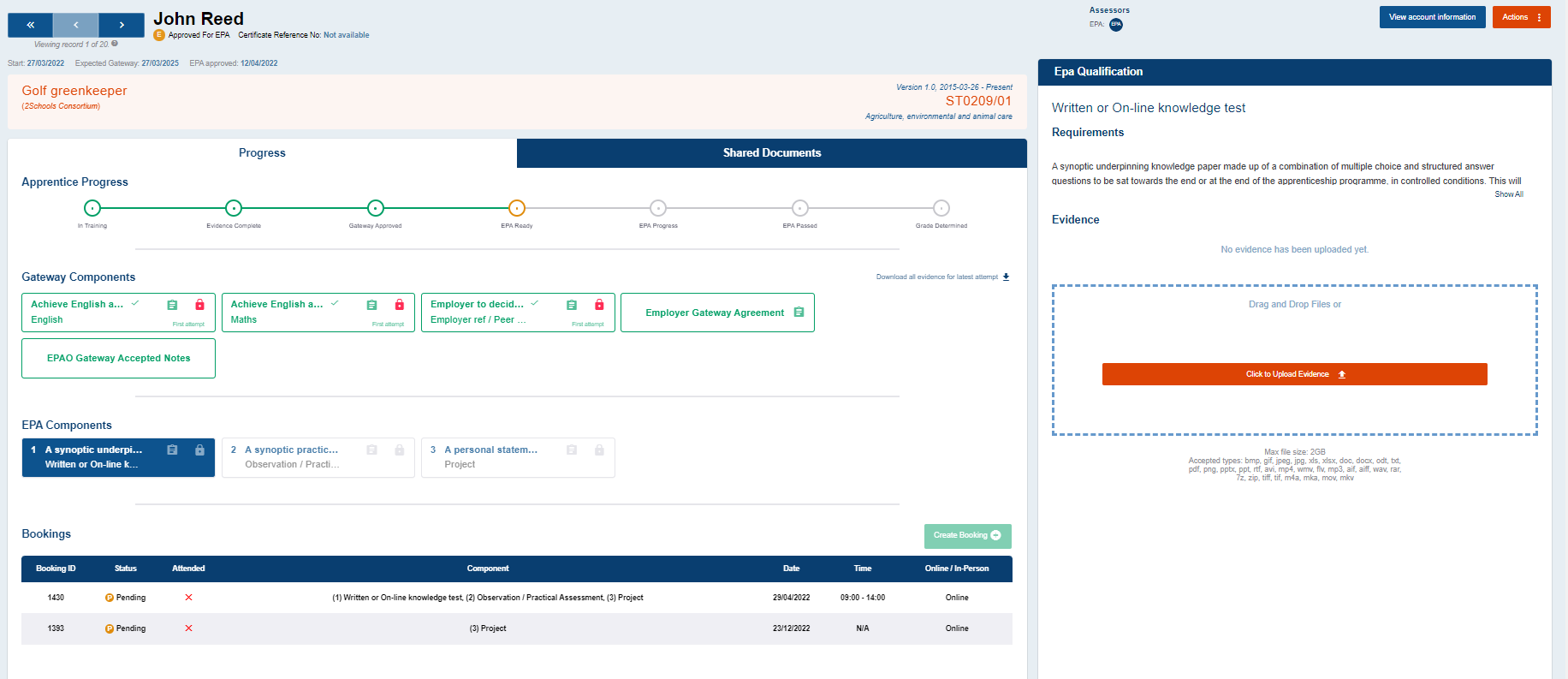This screenshot has height=679, width=1568.
Task: Open the EPAO Gateway Accepted Notes card
Action: (x=118, y=359)
